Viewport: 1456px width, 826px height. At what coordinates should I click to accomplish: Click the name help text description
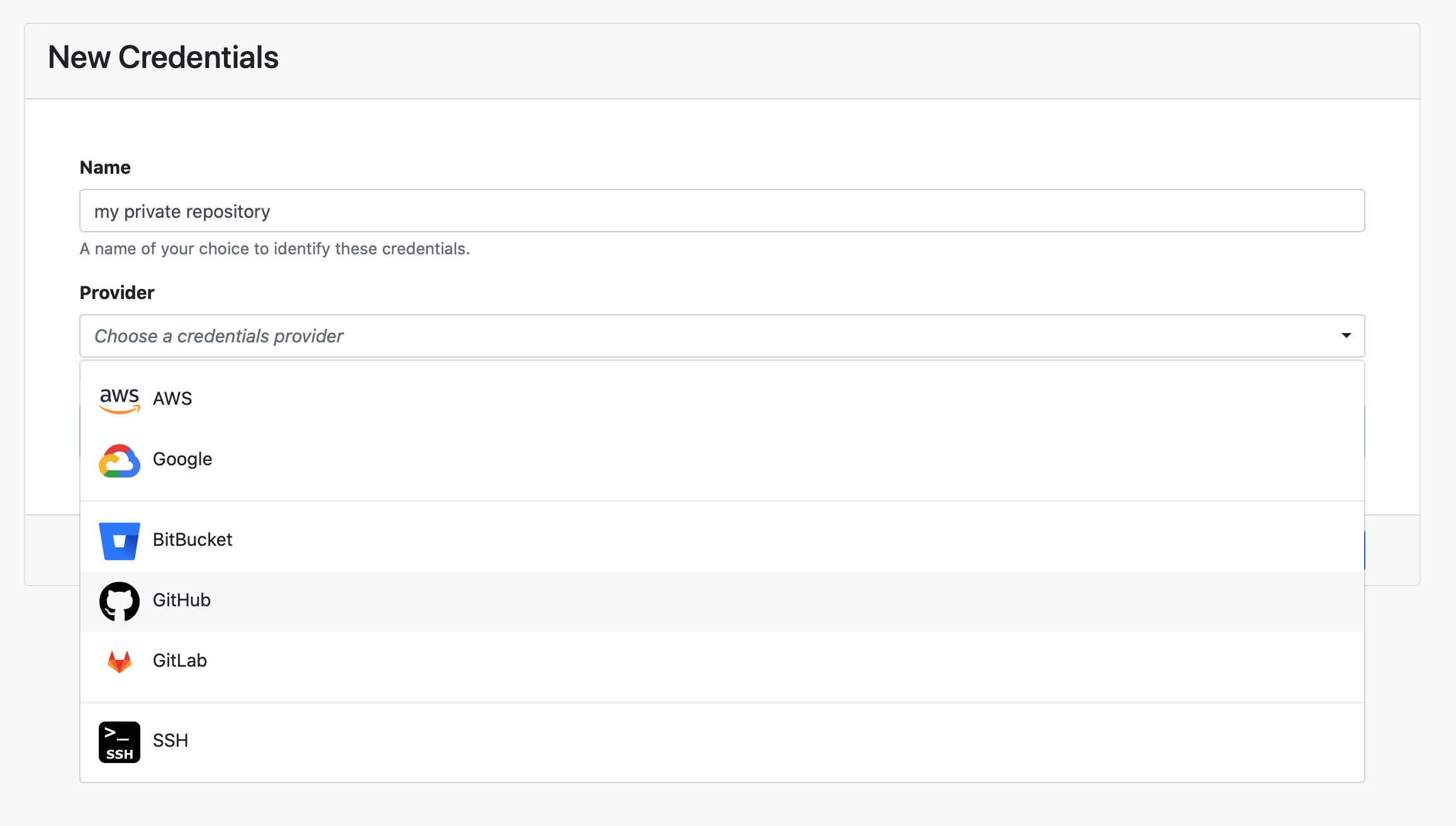pos(274,249)
